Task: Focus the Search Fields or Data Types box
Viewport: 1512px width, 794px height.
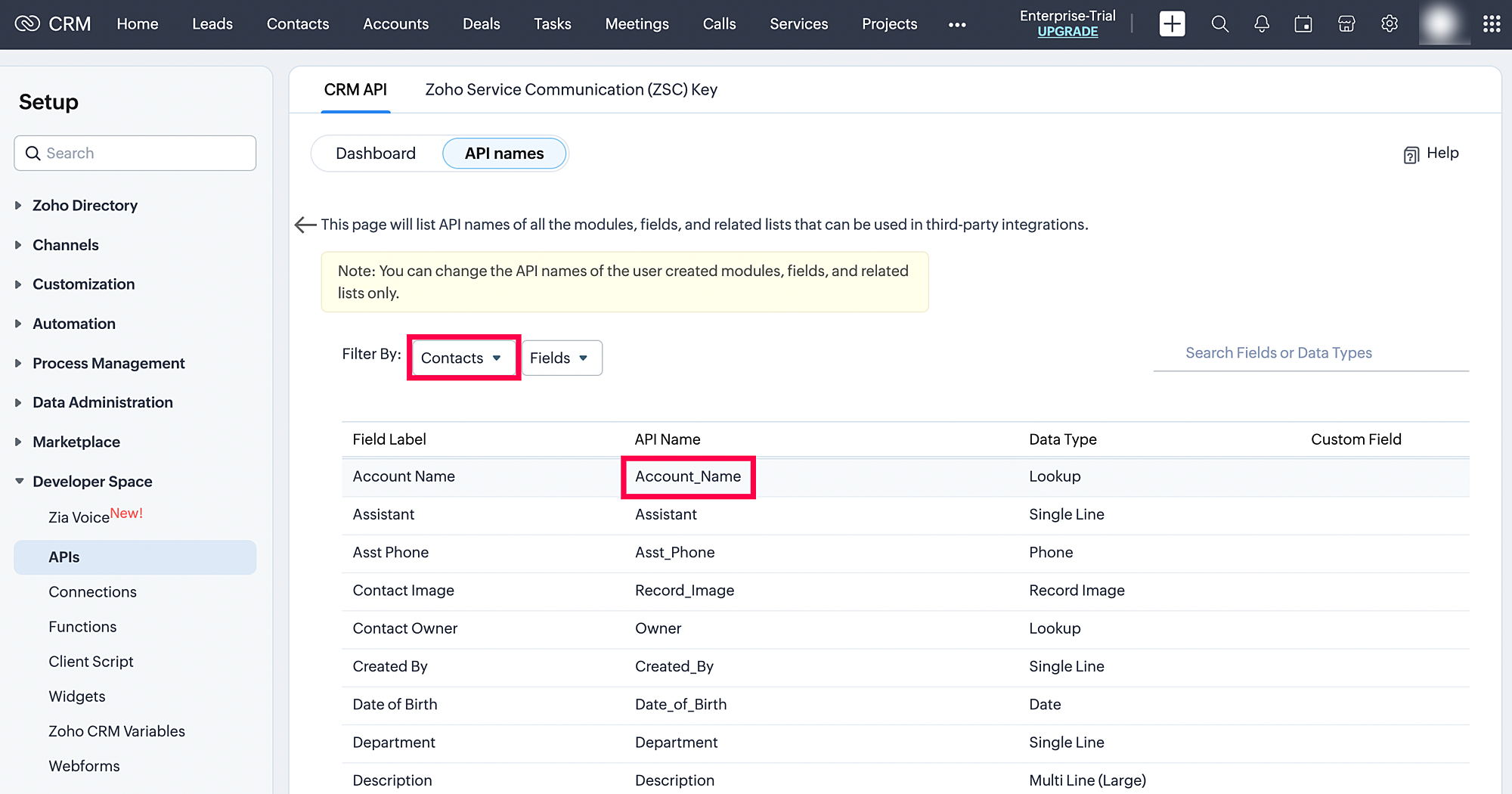Action: coord(1311,353)
